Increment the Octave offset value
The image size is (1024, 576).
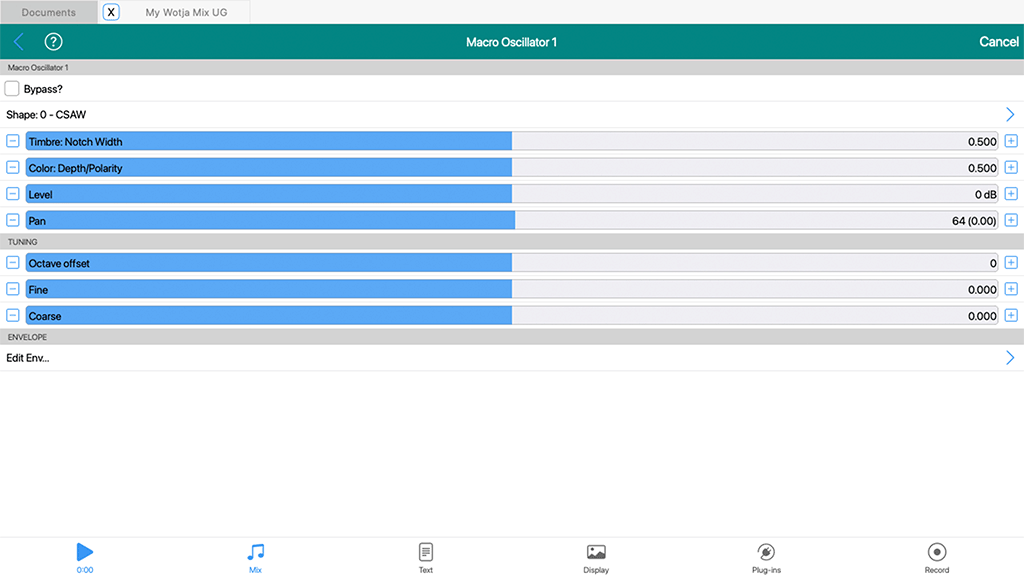tap(1011, 263)
